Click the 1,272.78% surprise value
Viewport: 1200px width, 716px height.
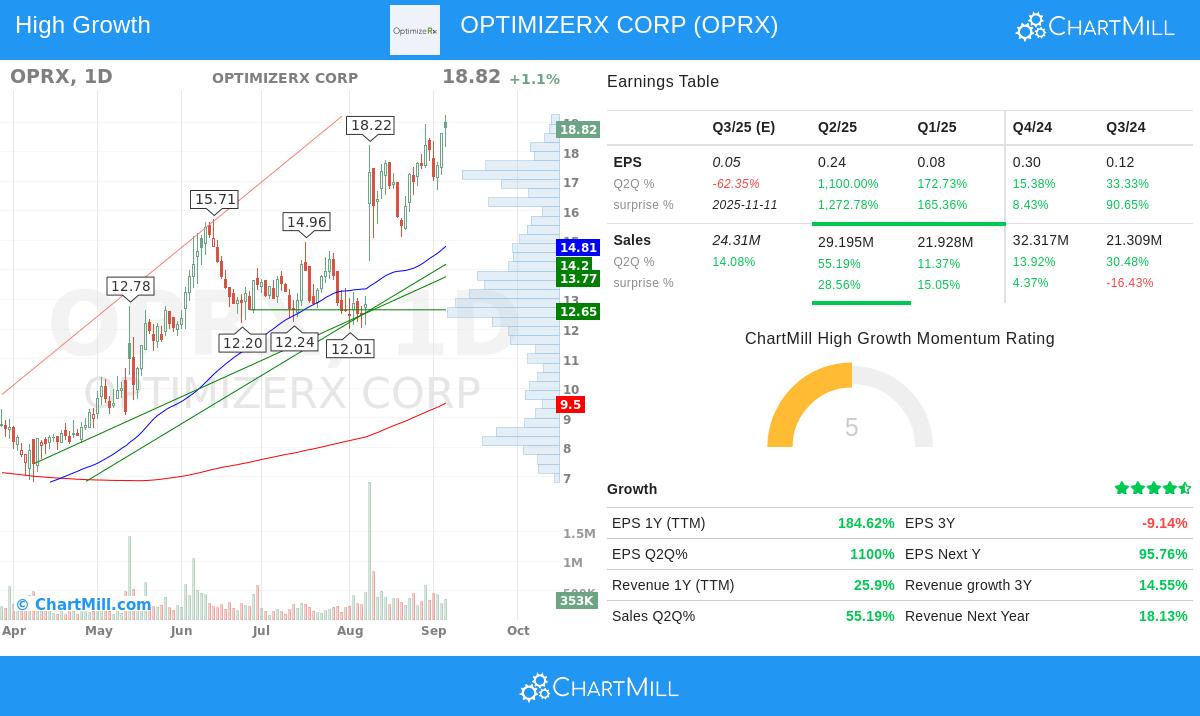(848, 205)
